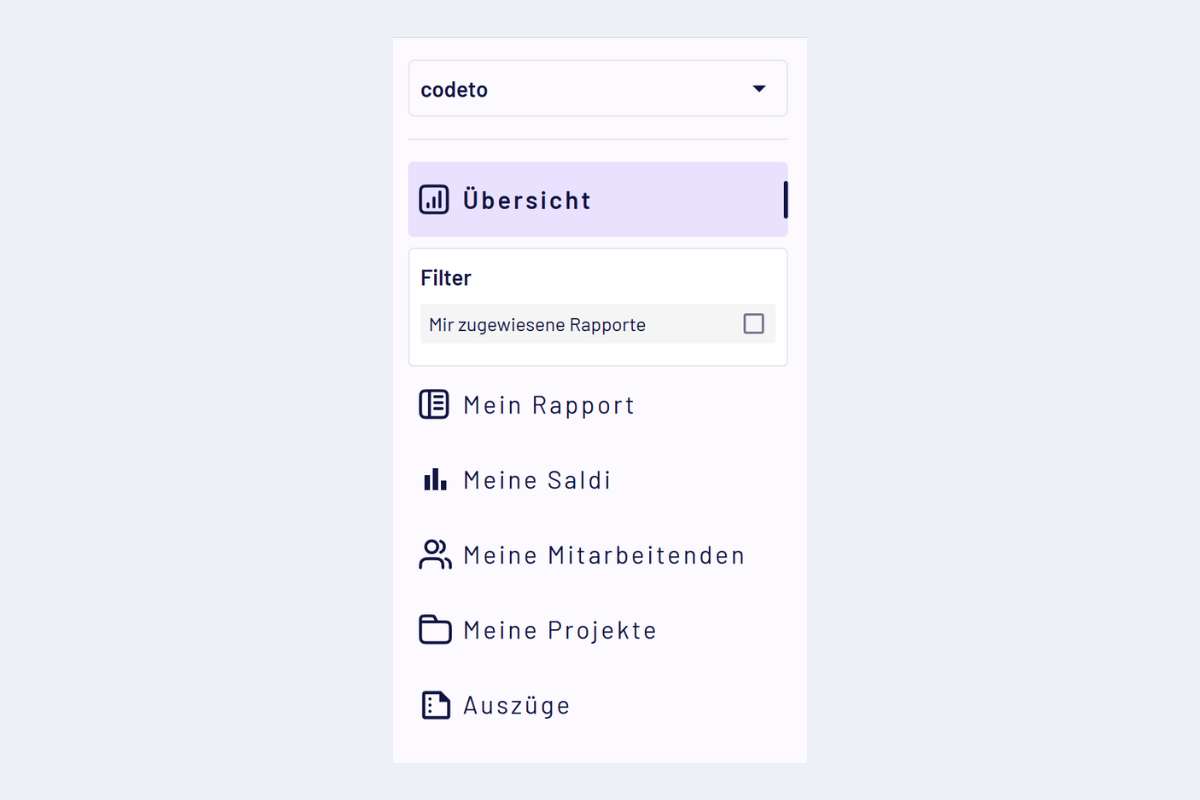The height and width of the screenshot is (800, 1200).
Task: Enable the Mir zugewiesene Rapporte checkbox
Action: click(754, 324)
